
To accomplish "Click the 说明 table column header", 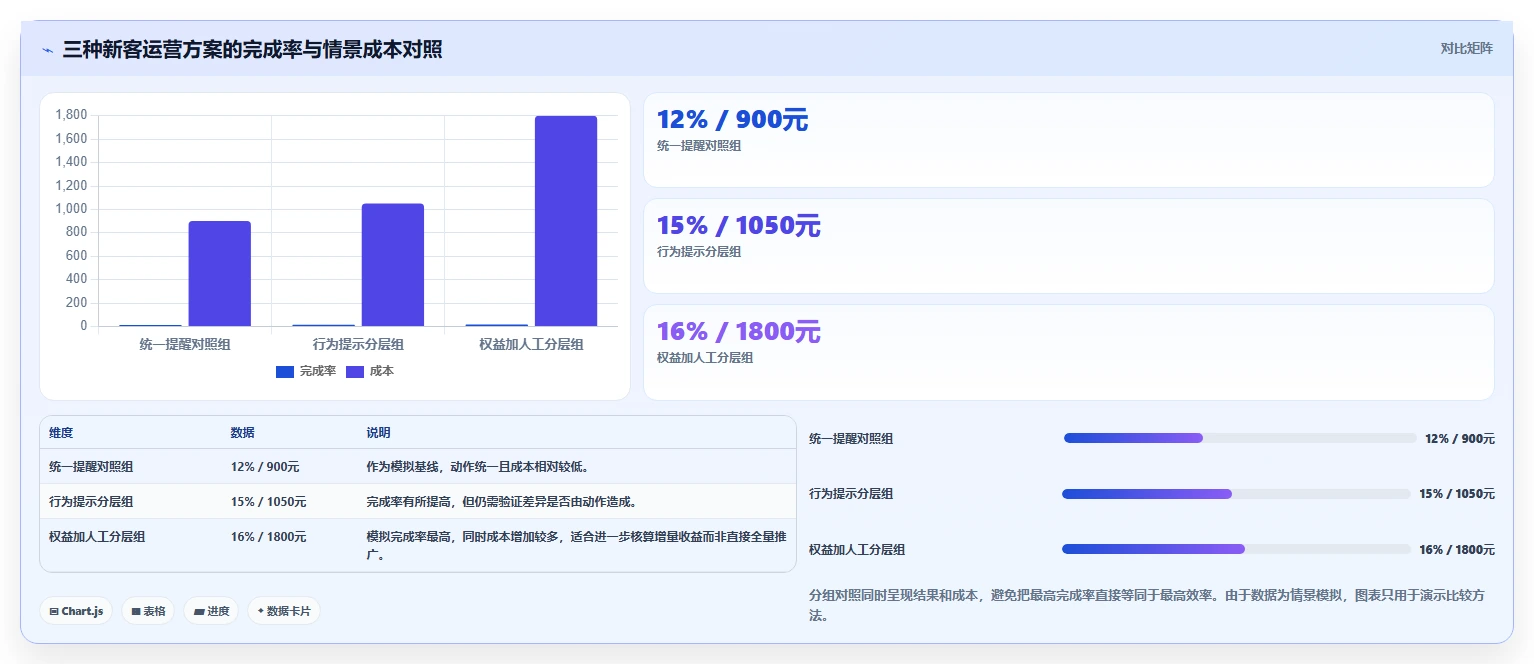I will pyautogui.click(x=378, y=433).
